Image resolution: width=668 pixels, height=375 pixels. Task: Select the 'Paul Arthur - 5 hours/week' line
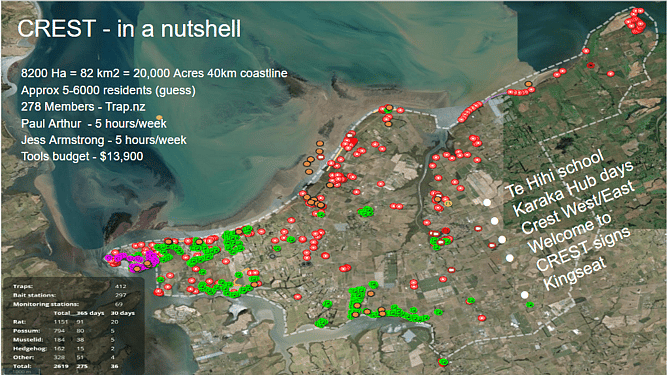94,124
